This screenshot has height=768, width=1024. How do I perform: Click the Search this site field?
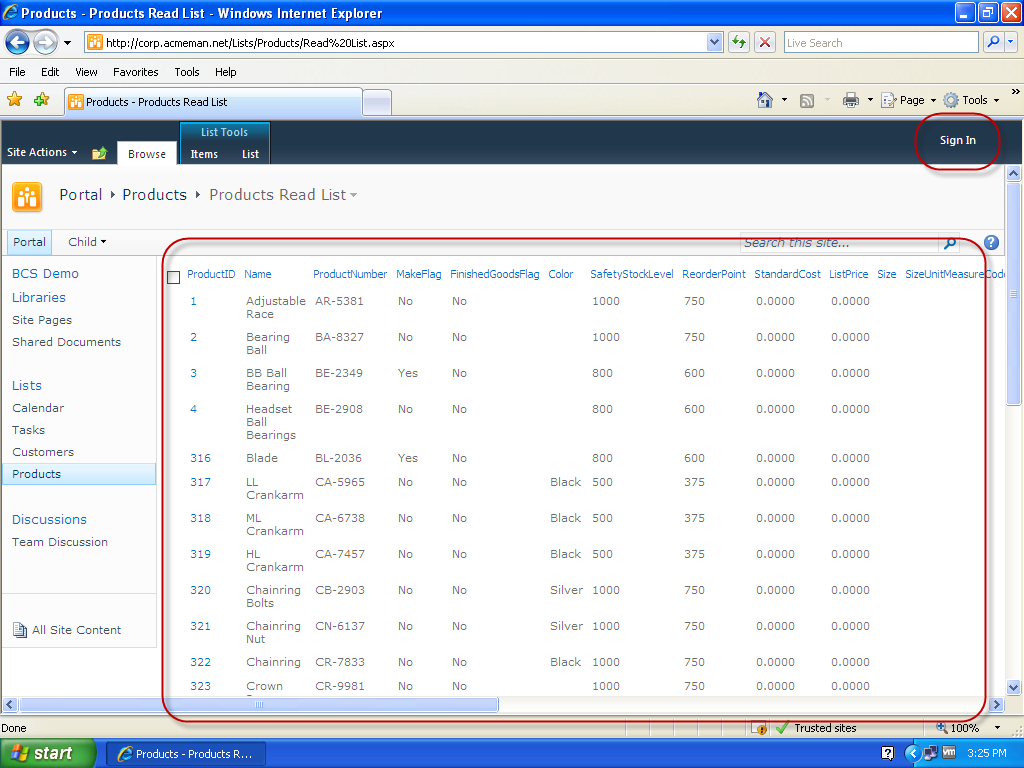[838, 243]
